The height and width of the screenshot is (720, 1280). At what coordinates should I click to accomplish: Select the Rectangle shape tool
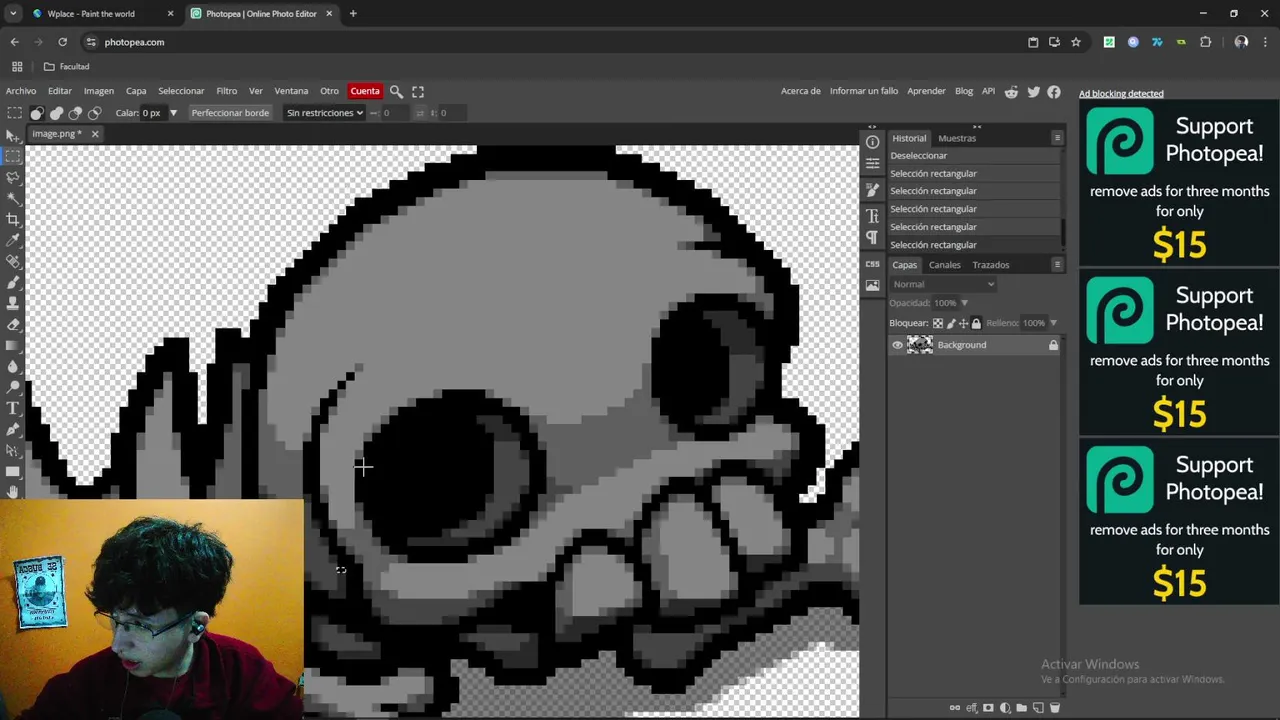pyautogui.click(x=13, y=471)
